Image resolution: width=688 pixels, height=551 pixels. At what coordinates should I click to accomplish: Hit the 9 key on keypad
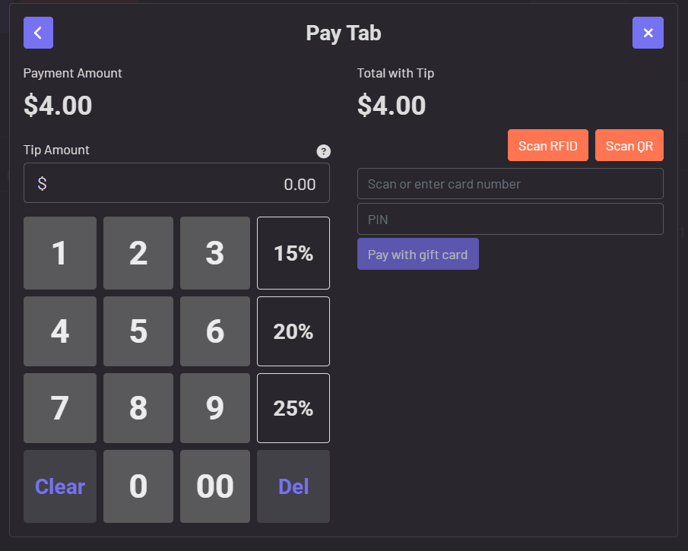[x=215, y=408]
